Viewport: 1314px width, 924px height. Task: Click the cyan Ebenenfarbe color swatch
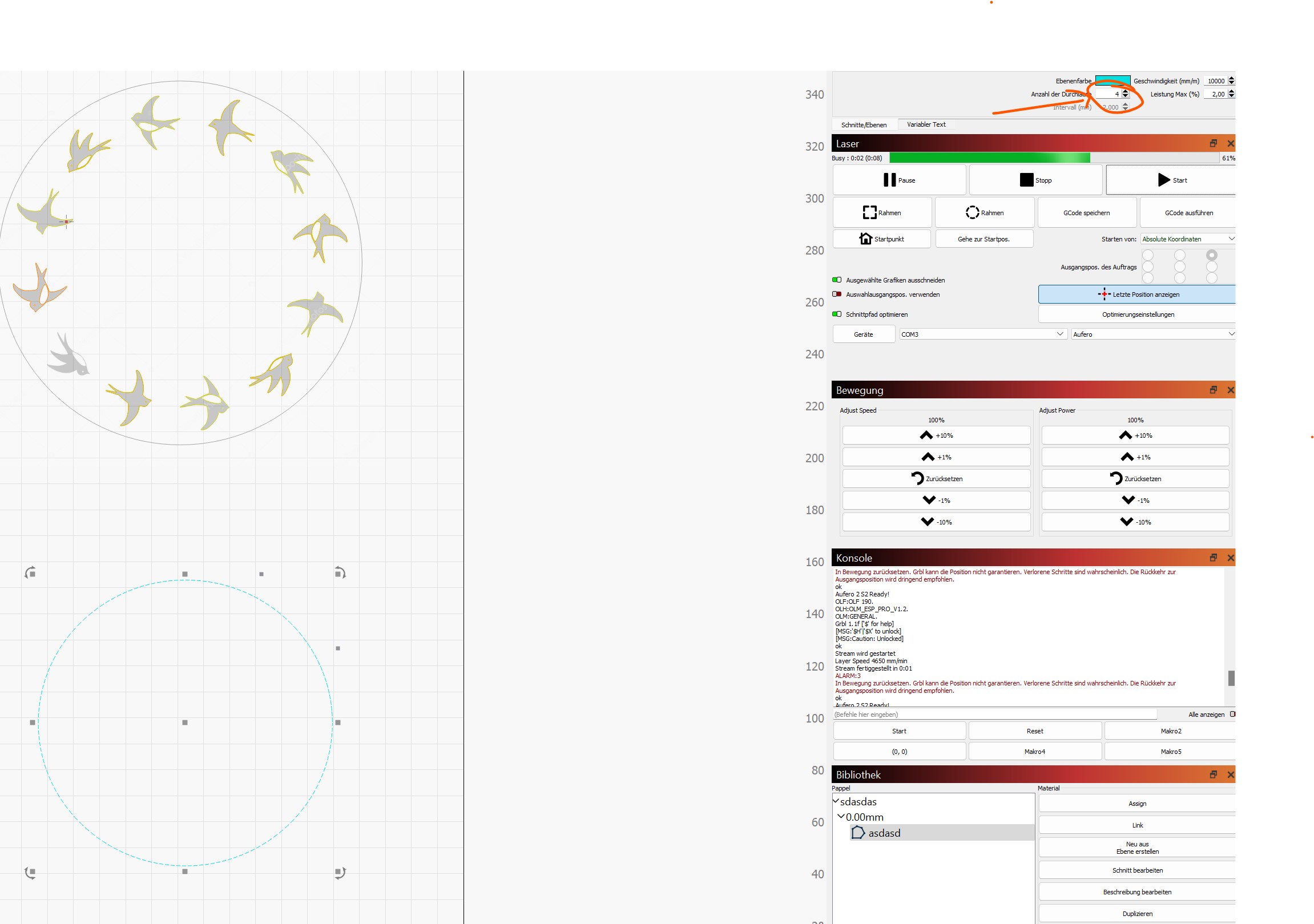point(1112,80)
